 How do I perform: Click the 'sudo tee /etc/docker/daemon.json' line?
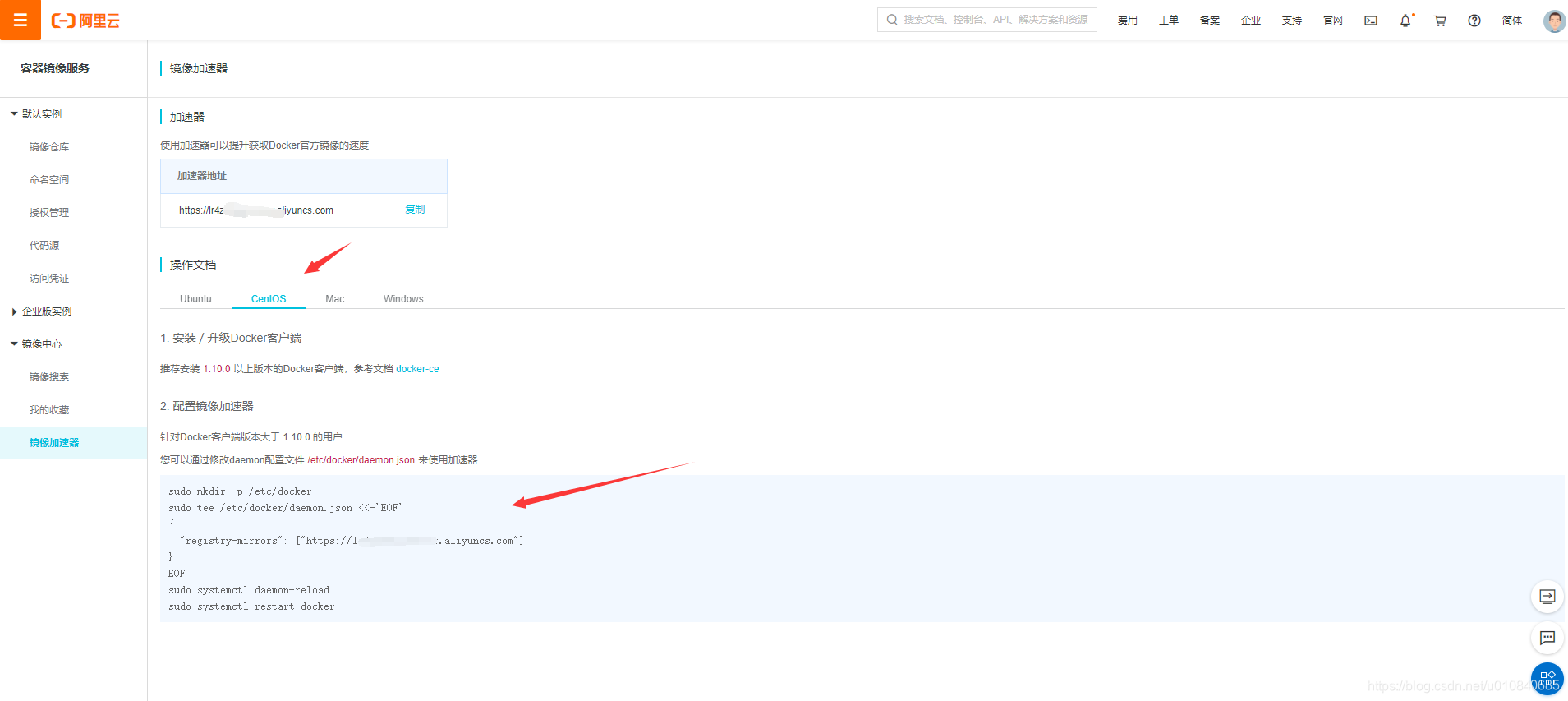(x=285, y=508)
